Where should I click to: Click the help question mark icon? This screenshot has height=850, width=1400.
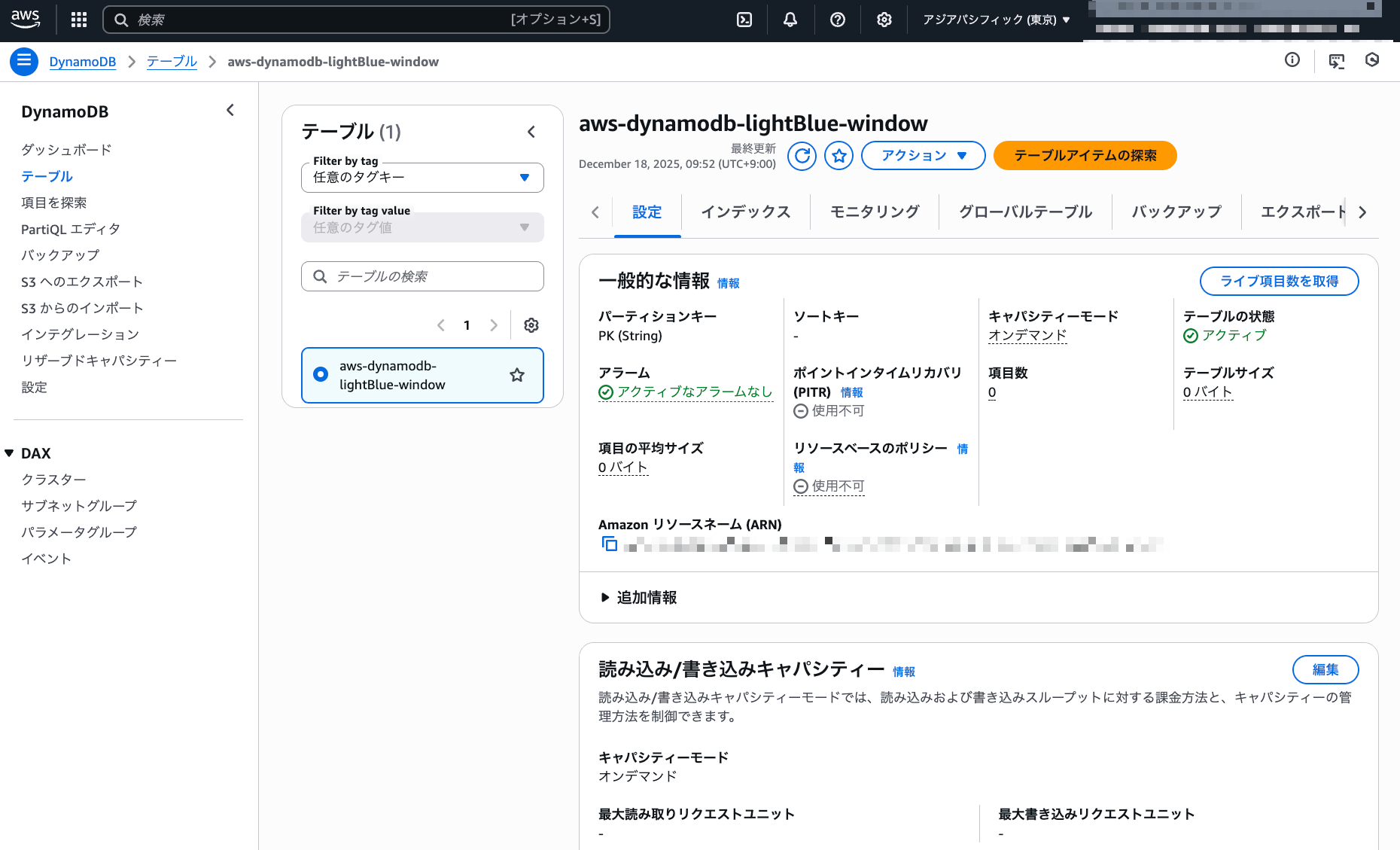837,20
